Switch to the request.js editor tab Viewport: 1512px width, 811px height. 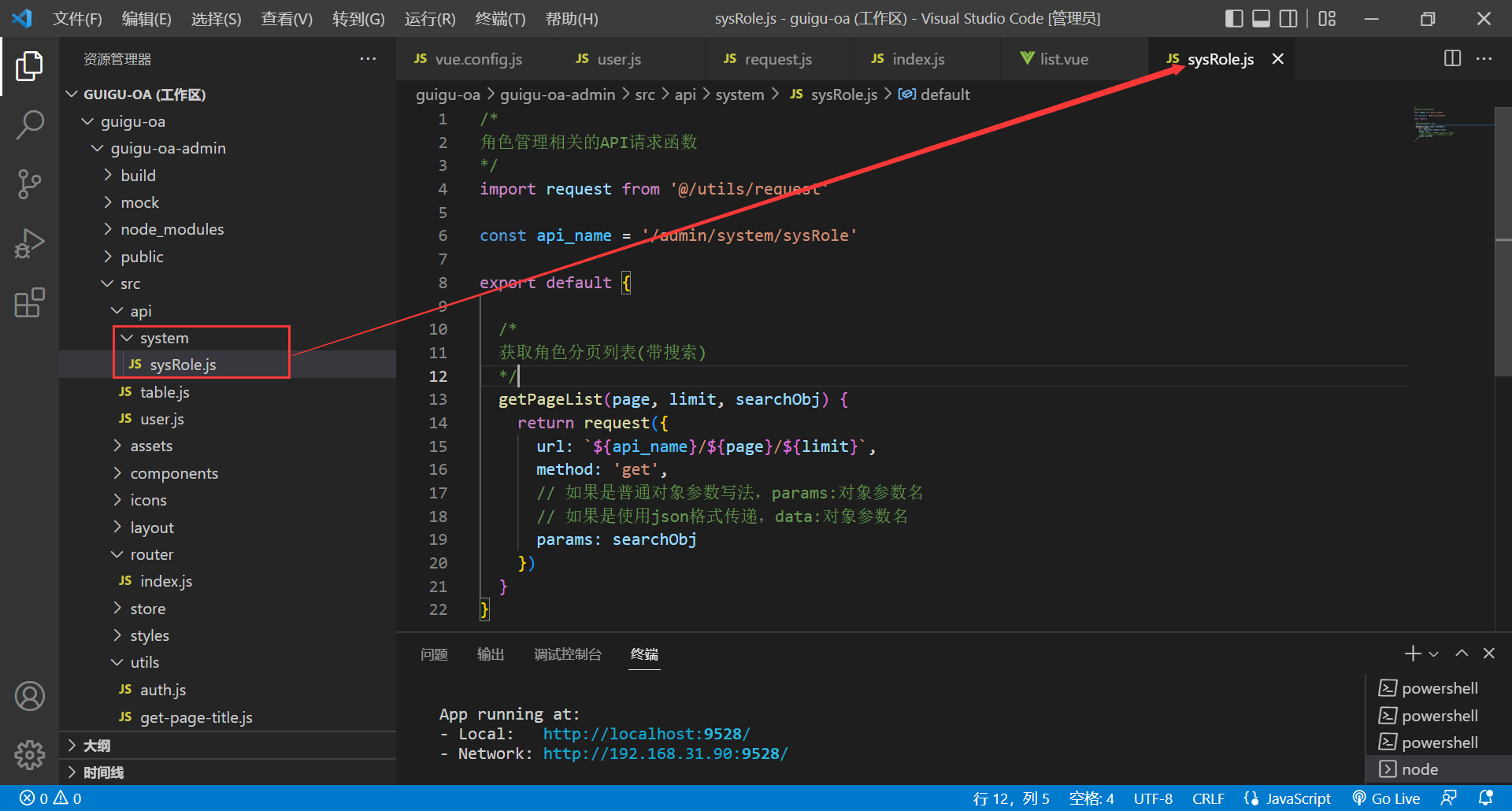pos(776,59)
